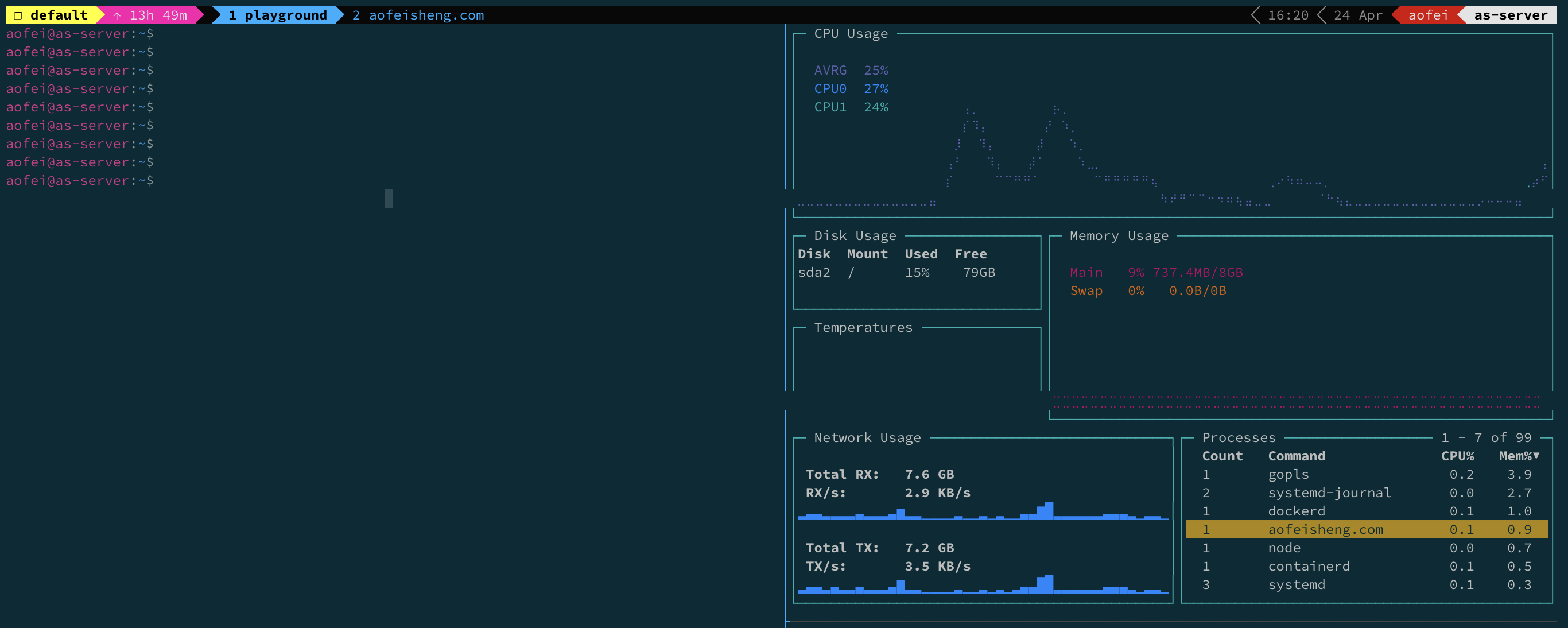This screenshot has height=628, width=1568.
Task: Select the highlighted 'aofeisheng.com' process row
Action: pyautogui.click(x=1367, y=529)
